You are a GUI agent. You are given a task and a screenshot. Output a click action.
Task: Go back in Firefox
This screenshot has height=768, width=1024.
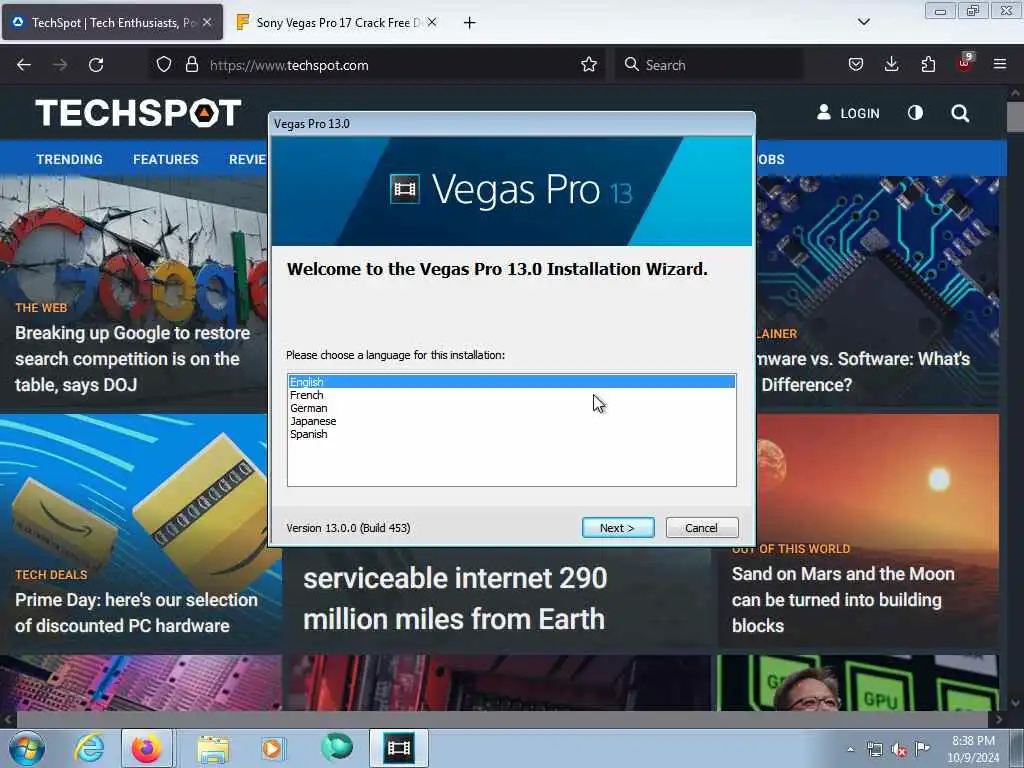(x=24, y=65)
